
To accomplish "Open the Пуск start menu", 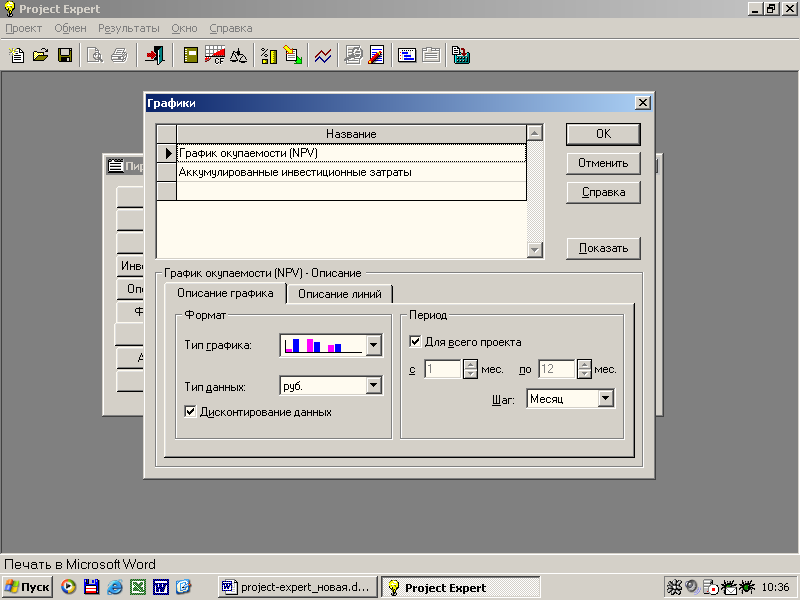I will pos(28,587).
